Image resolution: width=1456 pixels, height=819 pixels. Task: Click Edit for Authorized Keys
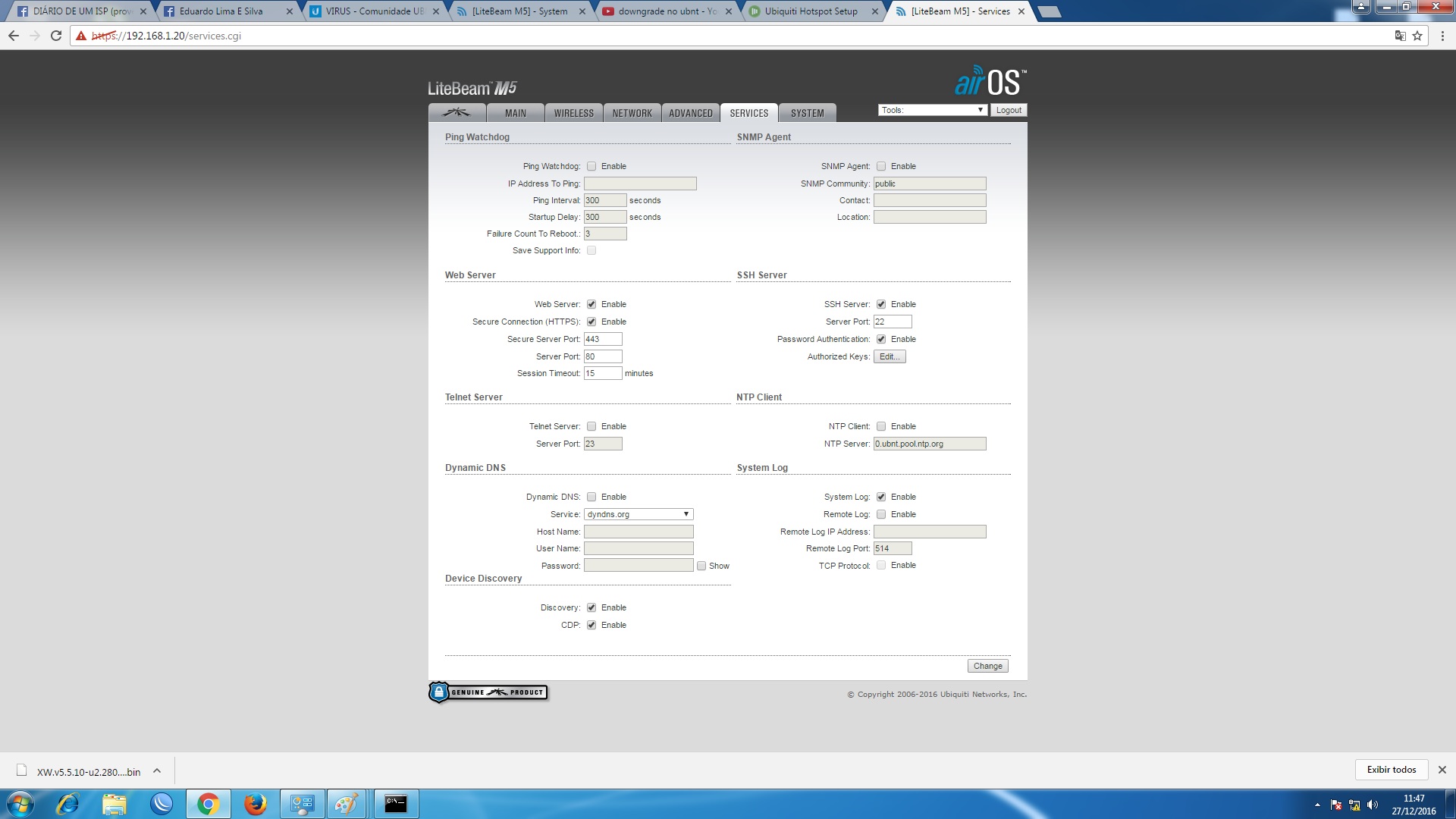889,356
